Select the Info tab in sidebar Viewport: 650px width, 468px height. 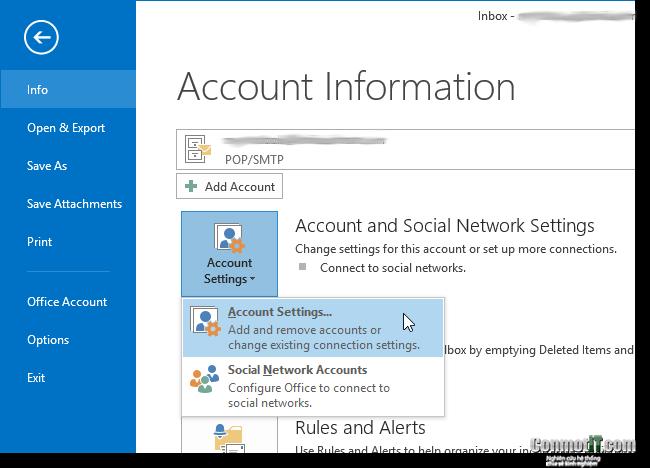click(x=68, y=90)
